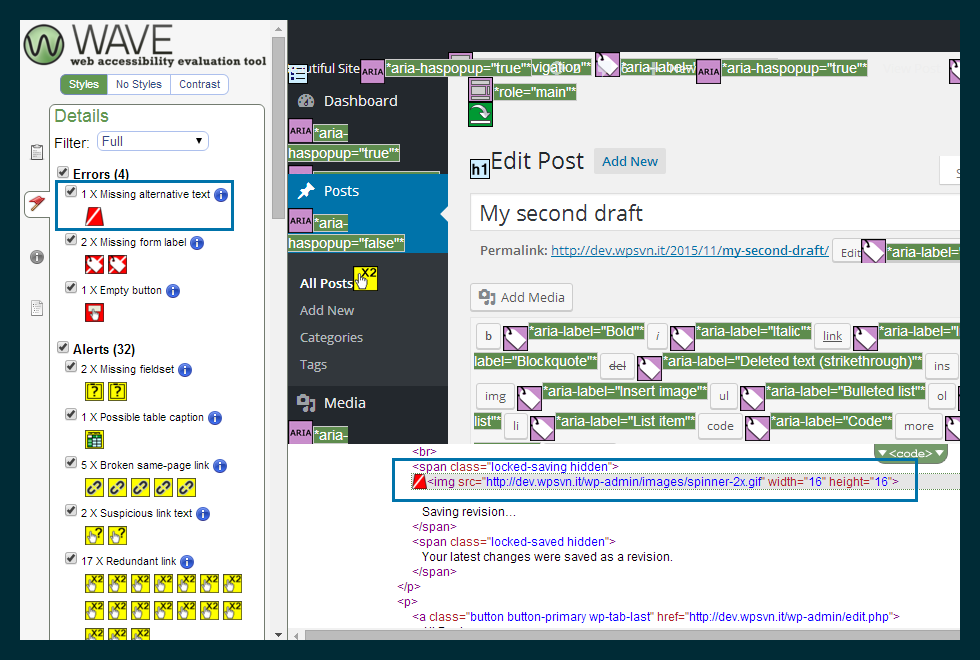Click the ARIA tag icon beside Insert image label
Image resolution: width=980 pixels, height=660 pixels.
coord(529,398)
